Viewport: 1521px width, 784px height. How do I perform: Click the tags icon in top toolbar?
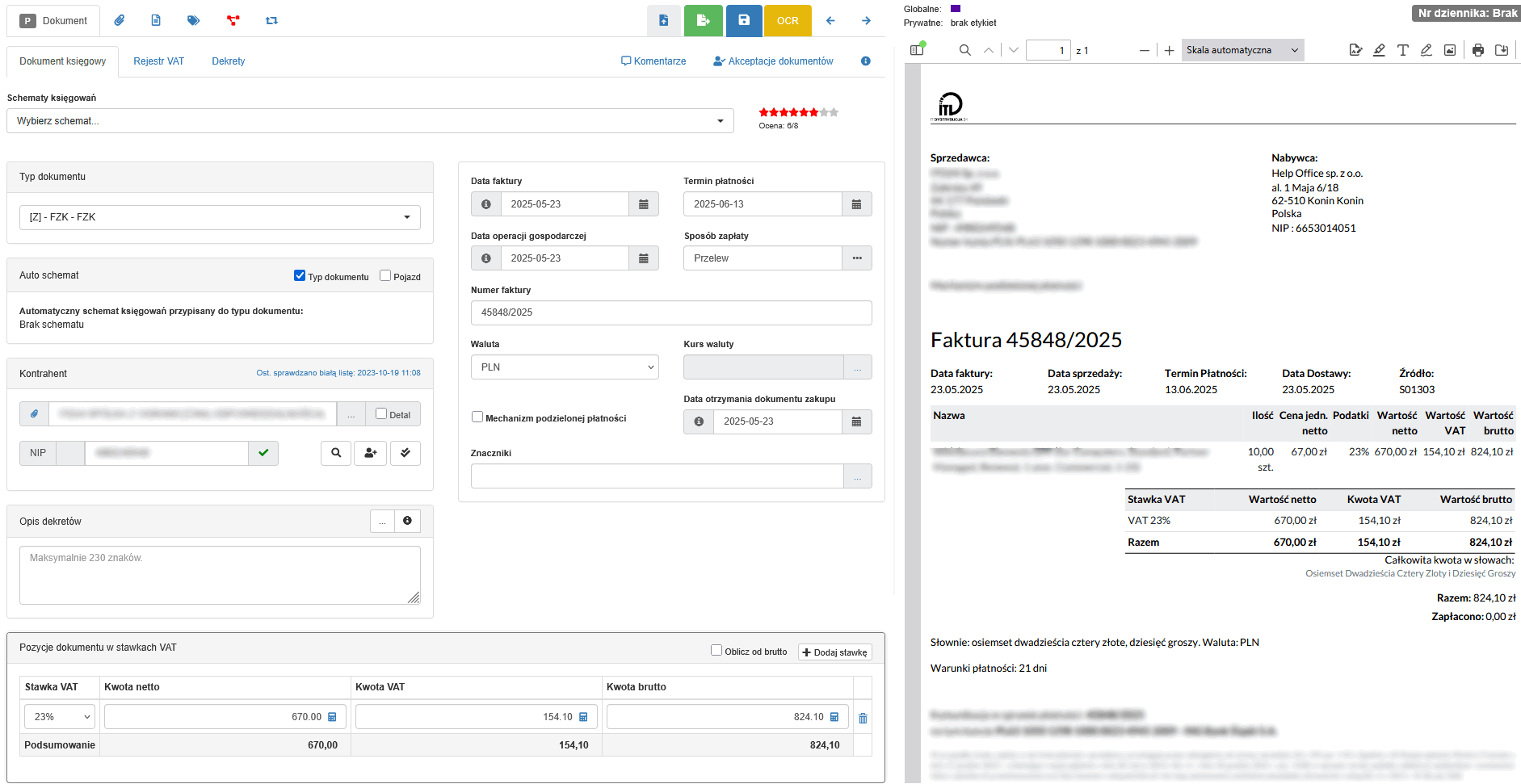click(194, 20)
